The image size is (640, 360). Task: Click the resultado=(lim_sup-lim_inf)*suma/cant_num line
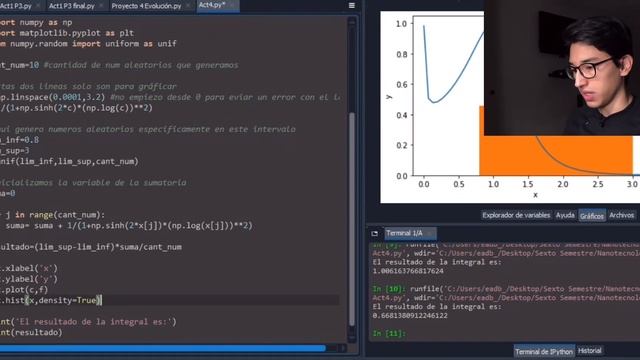click(x=91, y=247)
